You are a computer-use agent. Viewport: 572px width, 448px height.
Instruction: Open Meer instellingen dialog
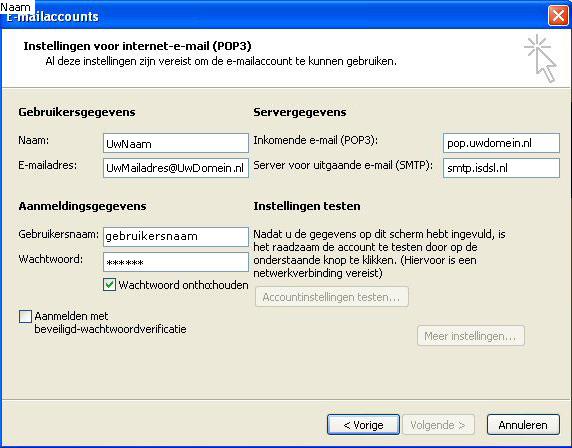[471, 336]
